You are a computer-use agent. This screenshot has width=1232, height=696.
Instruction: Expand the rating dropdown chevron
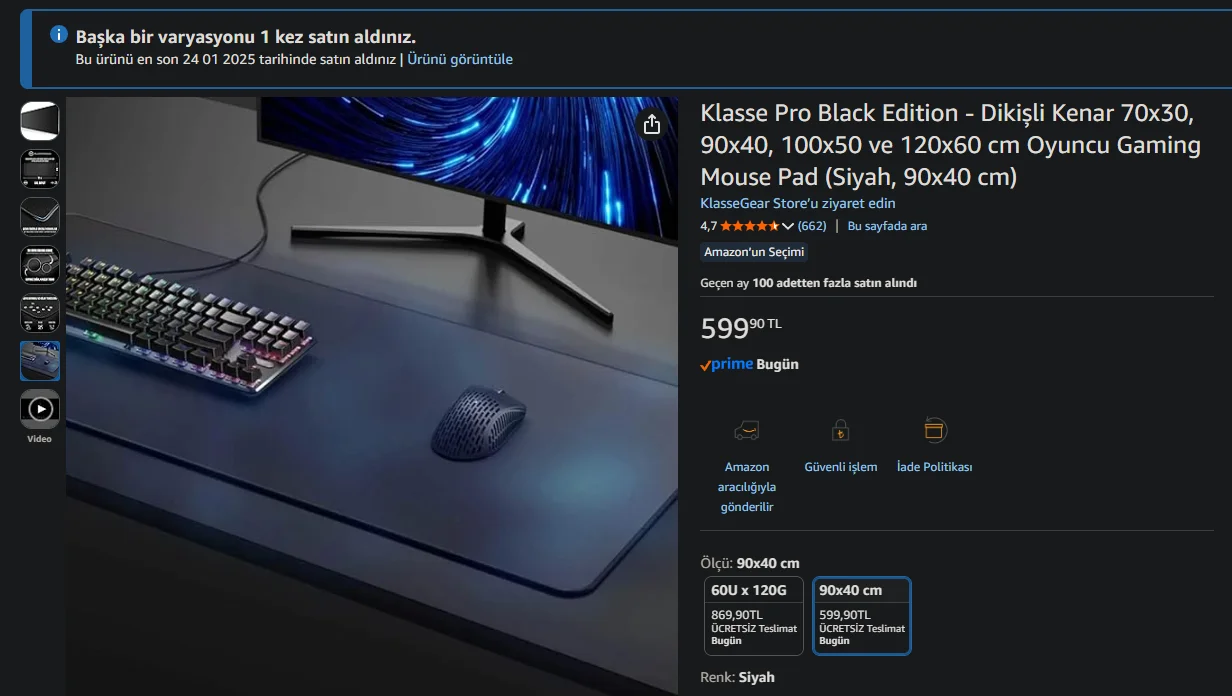click(x=787, y=226)
